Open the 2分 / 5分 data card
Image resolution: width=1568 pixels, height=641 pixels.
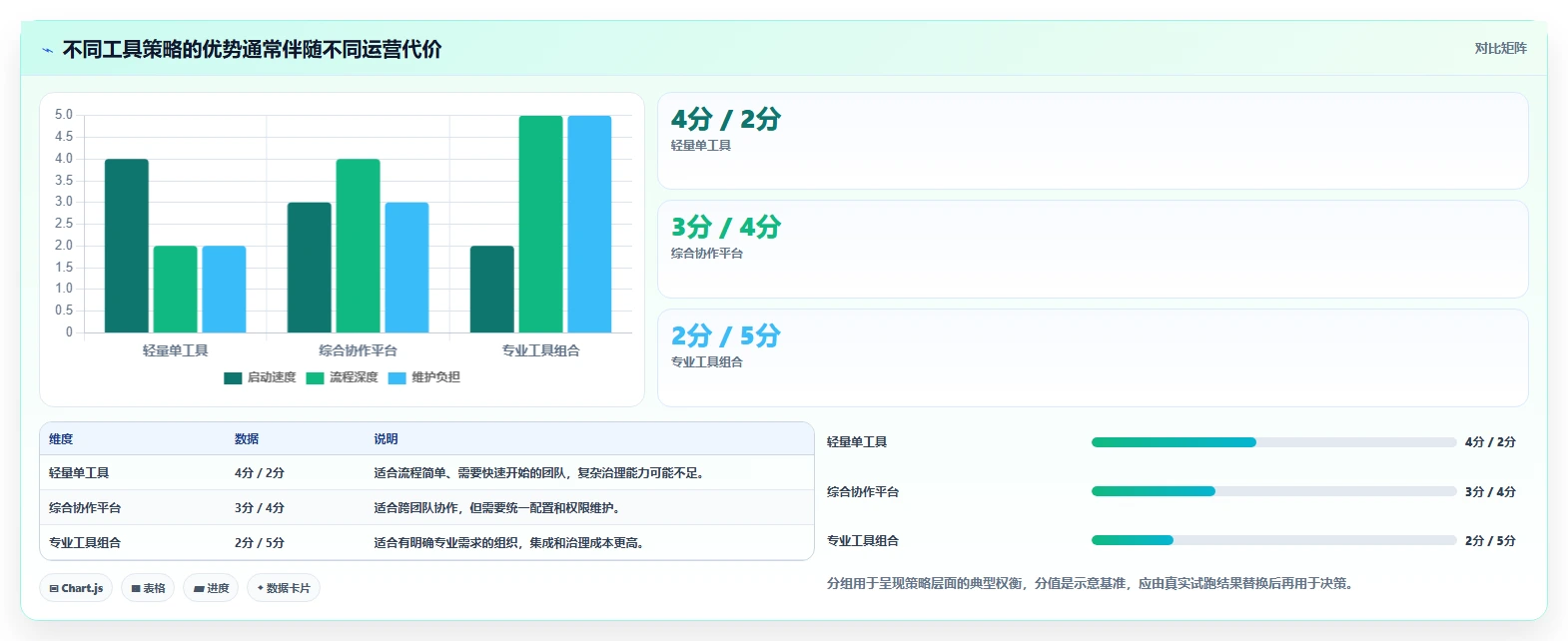1093,357
